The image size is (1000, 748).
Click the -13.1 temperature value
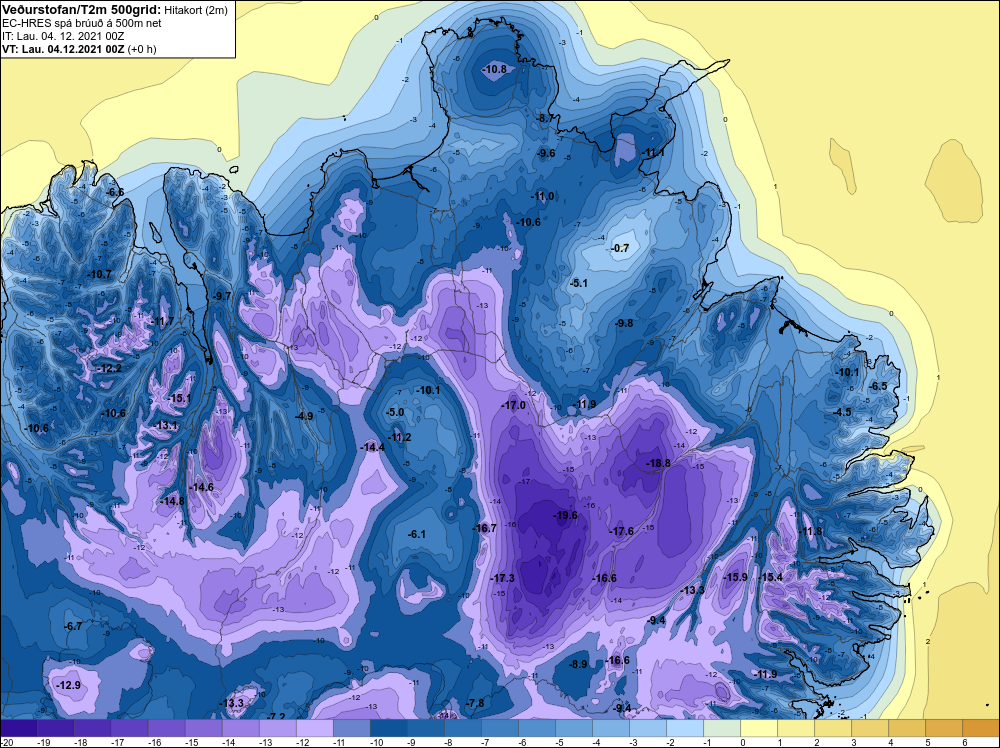click(166, 425)
